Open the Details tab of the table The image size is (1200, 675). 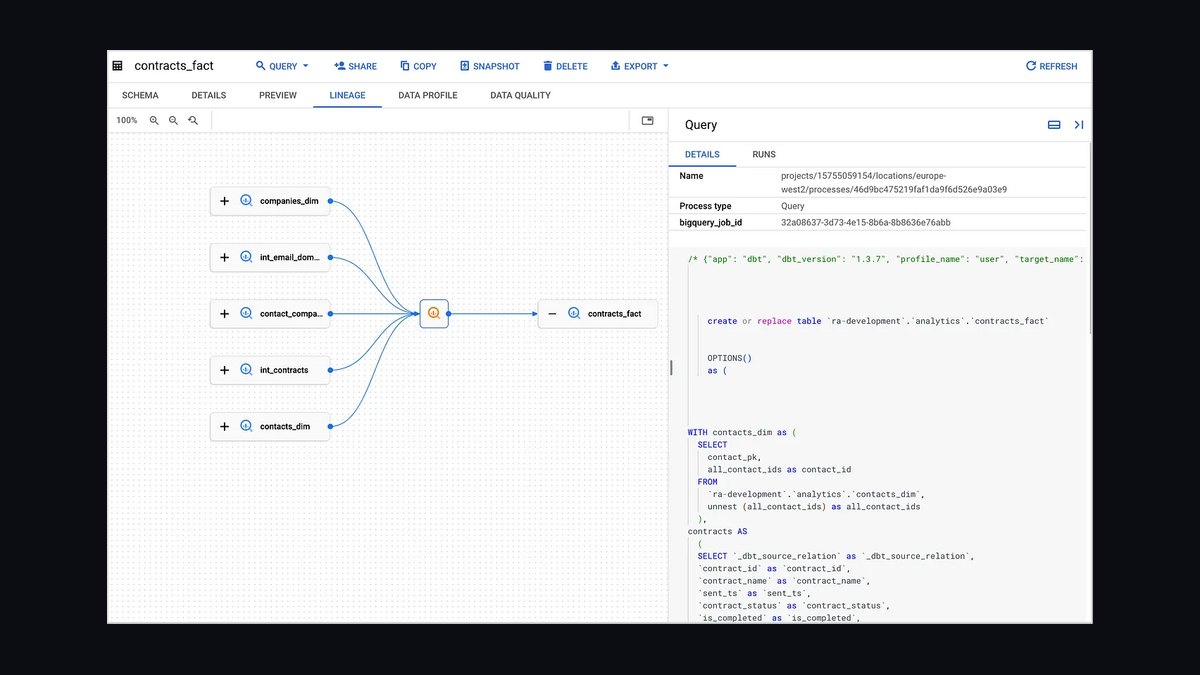tap(209, 95)
